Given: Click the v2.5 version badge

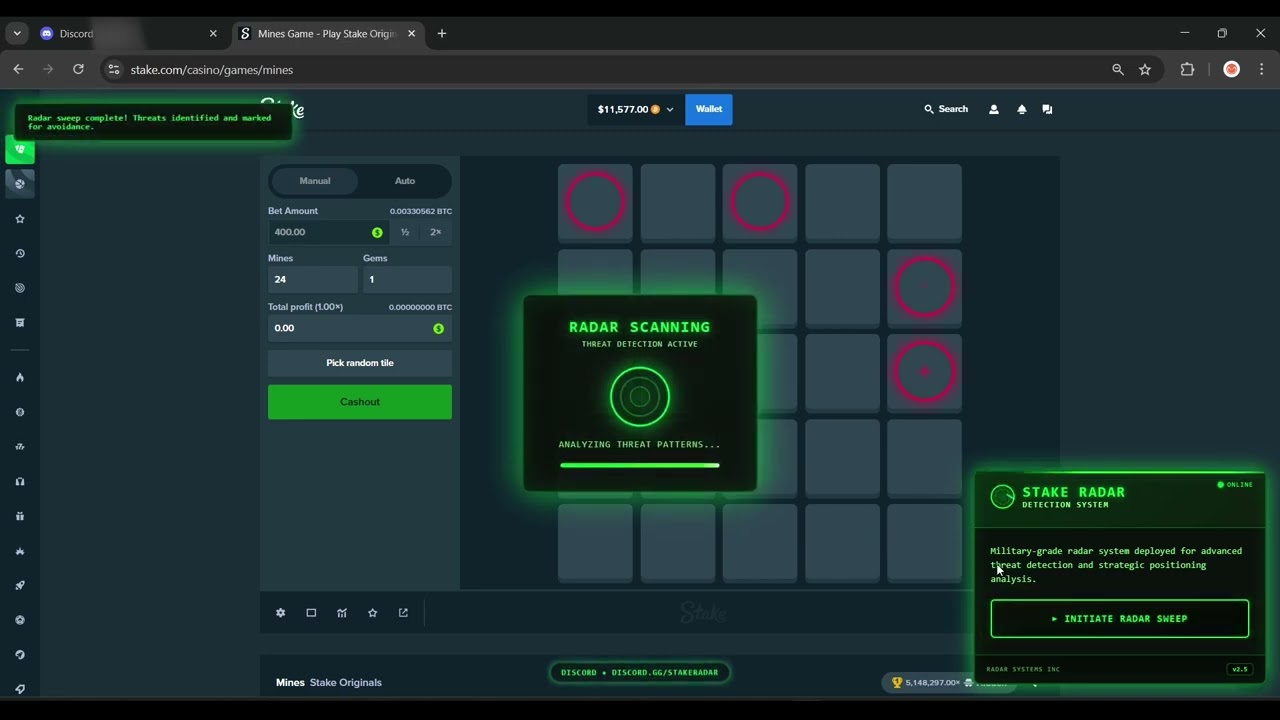Looking at the screenshot, I should pos(1240,669).
